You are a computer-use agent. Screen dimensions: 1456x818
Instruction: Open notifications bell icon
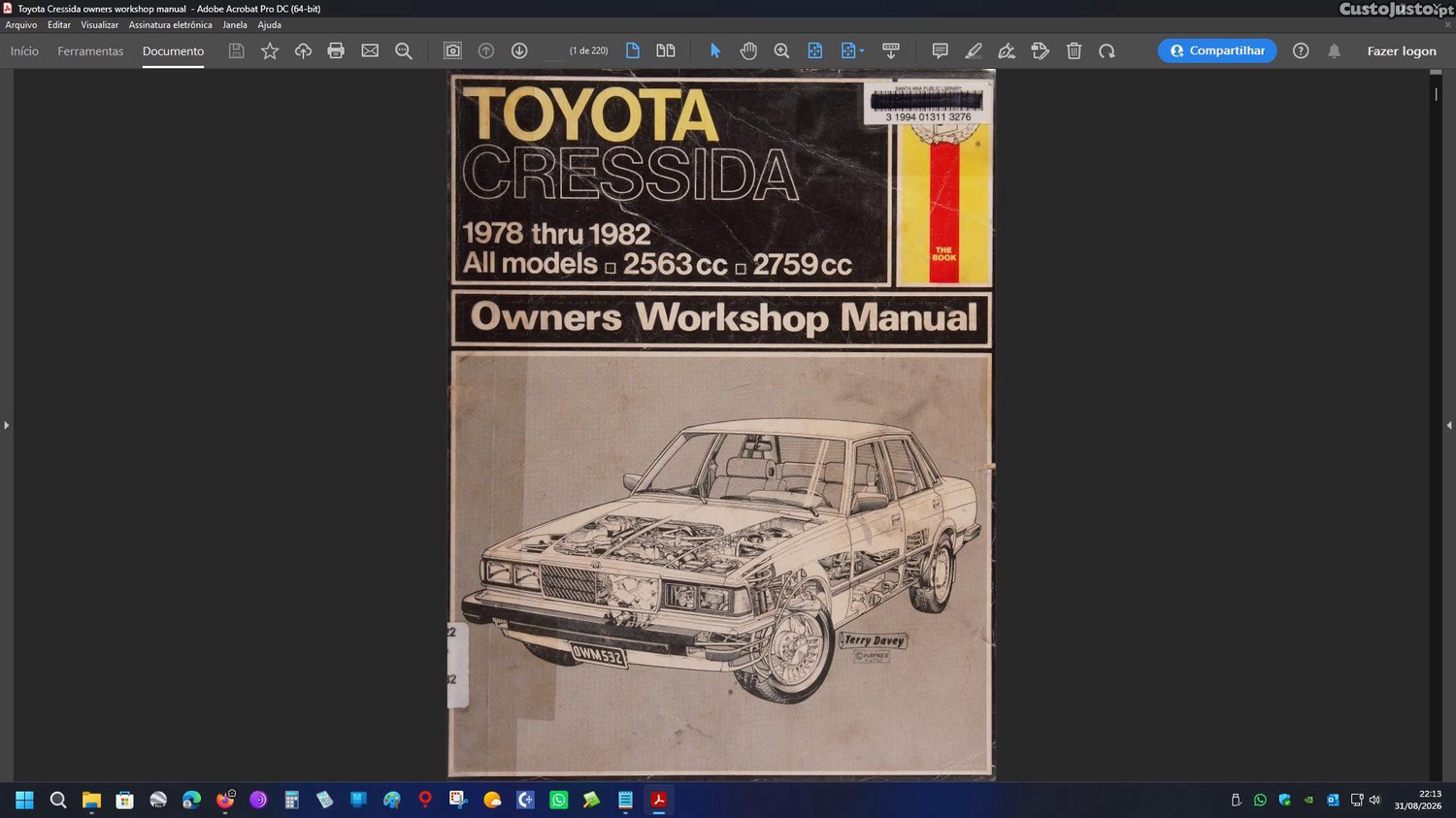coord(1335,50)
